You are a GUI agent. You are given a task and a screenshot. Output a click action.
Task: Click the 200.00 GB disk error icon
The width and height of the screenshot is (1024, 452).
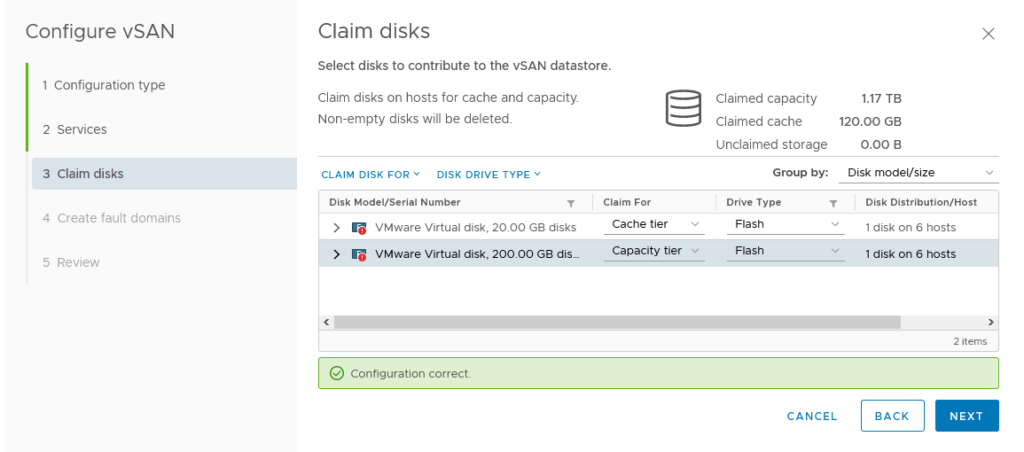coord(359,254)
